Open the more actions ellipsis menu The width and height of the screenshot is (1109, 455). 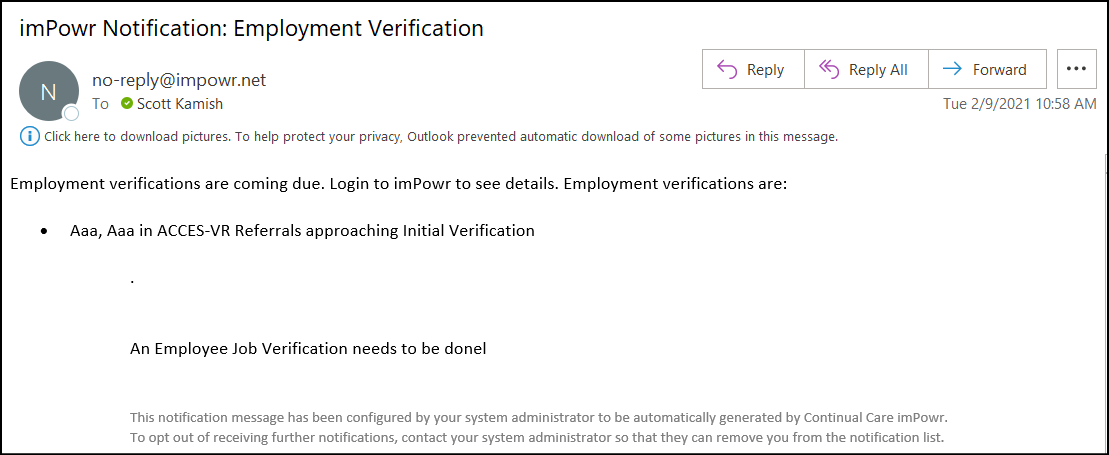[x=1076, y=69]
